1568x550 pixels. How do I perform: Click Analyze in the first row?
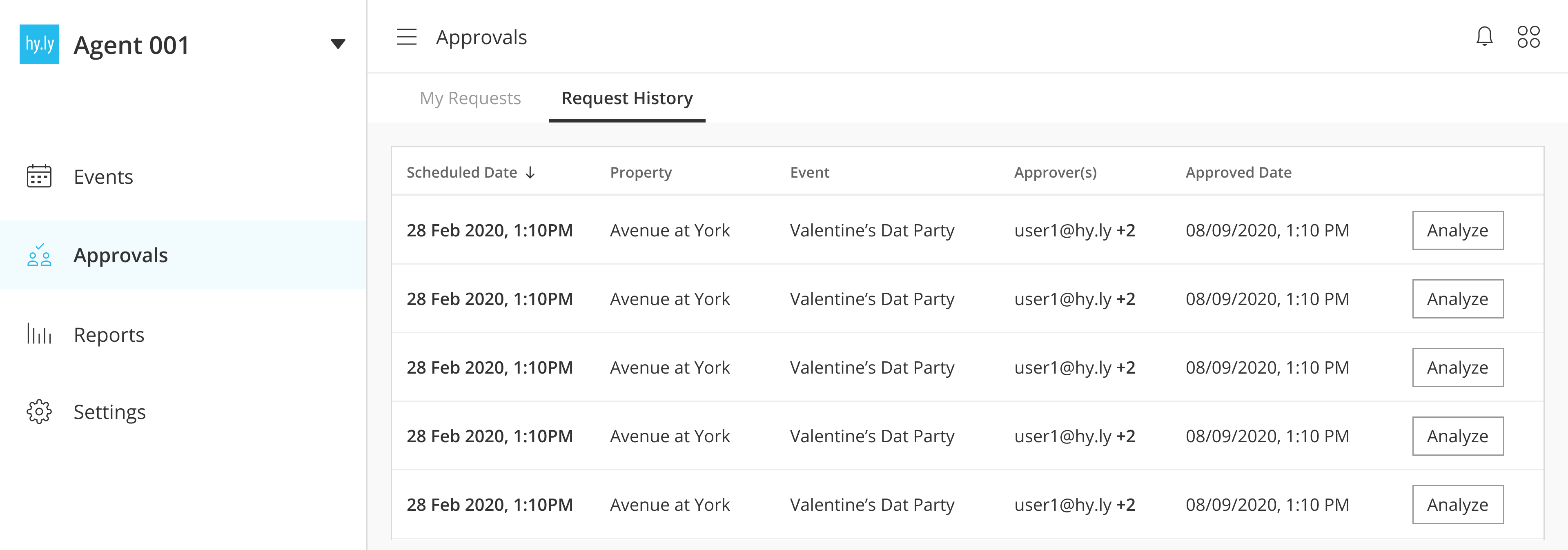[x=1457, y=231]
